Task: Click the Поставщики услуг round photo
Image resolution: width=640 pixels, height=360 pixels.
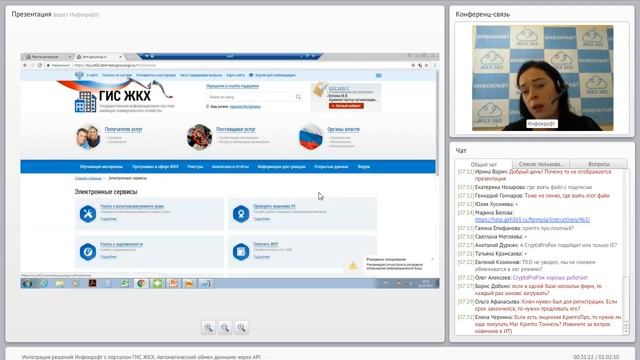Action: click(199, 137)
